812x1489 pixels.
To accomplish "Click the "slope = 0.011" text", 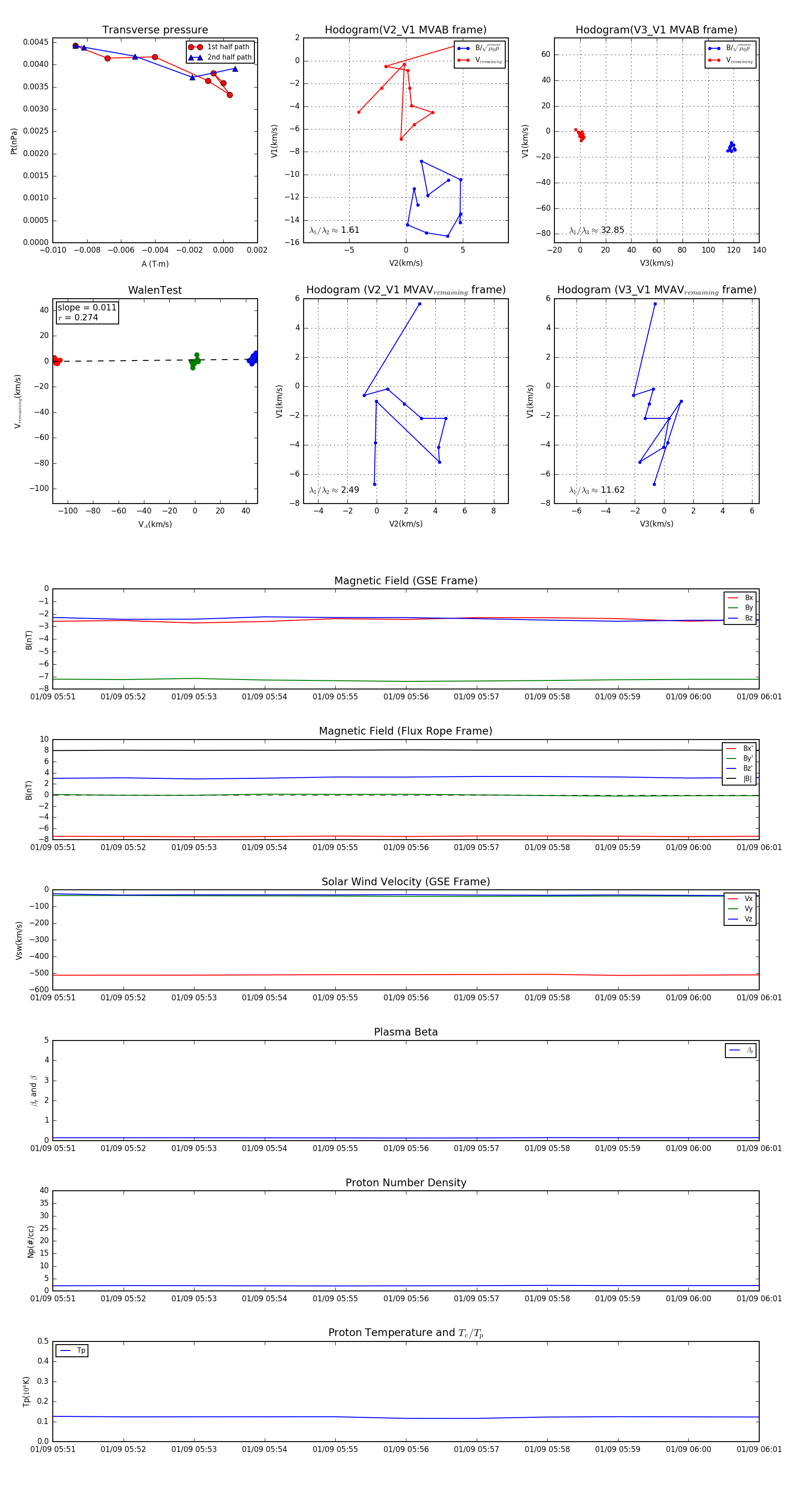I will click(x=87, y=308).
